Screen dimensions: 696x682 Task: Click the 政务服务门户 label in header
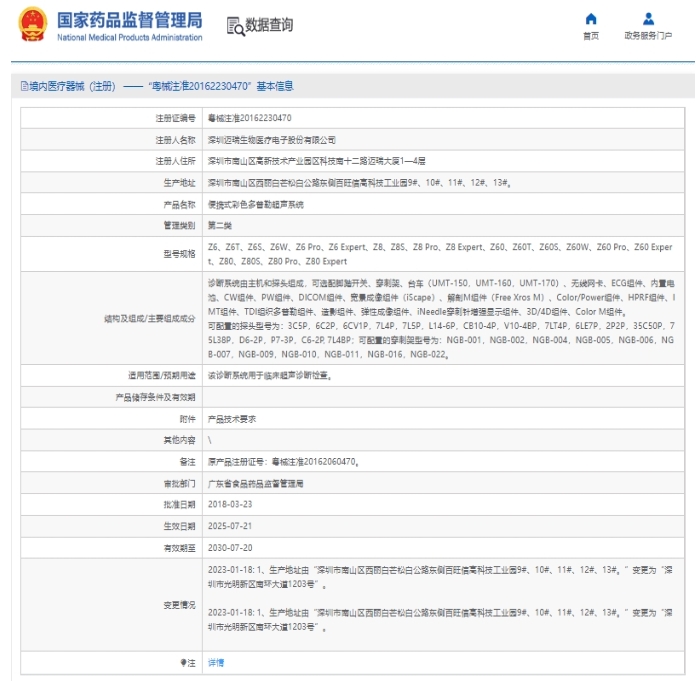(648, 36)
